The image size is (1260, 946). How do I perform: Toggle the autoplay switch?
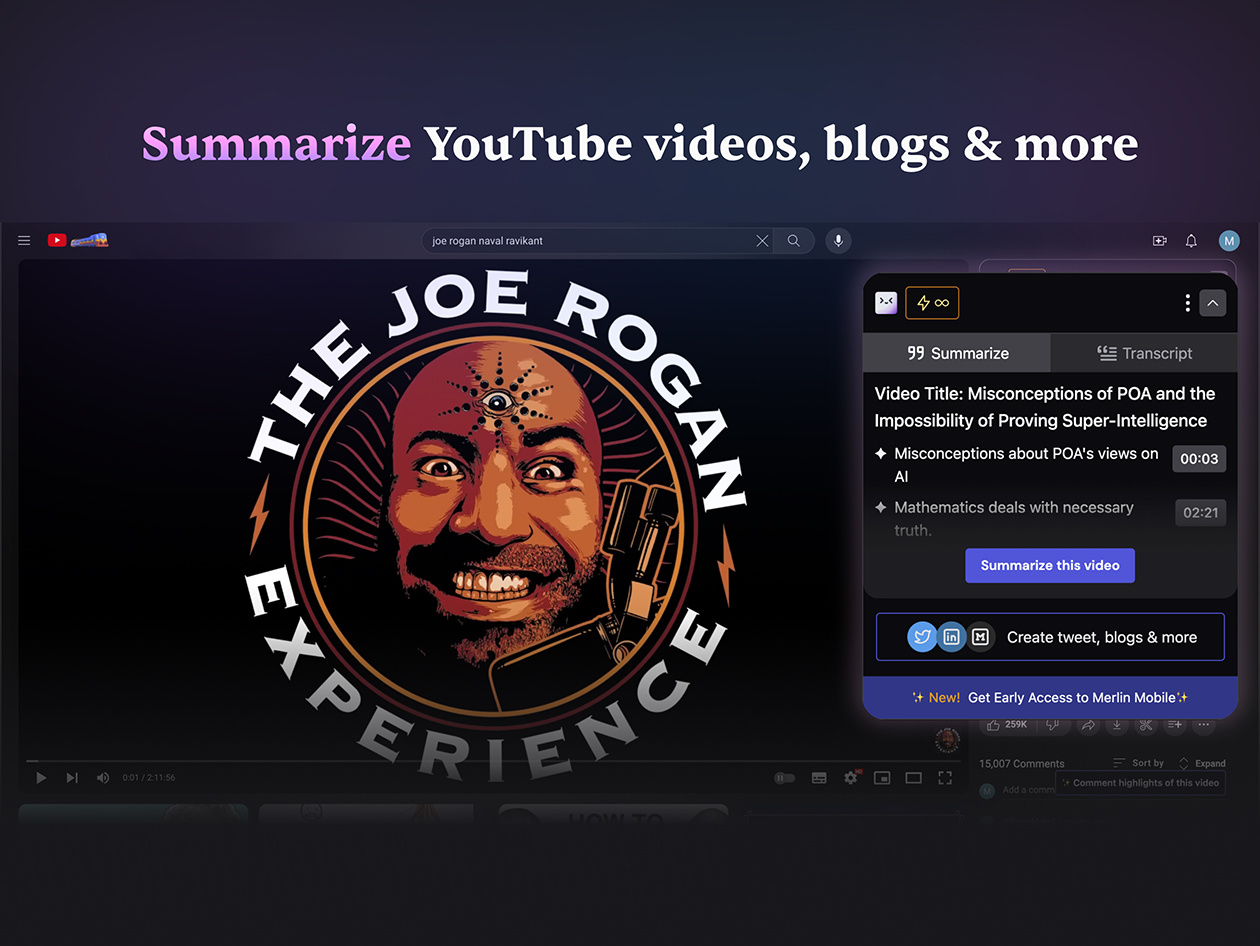click(785, 778)
